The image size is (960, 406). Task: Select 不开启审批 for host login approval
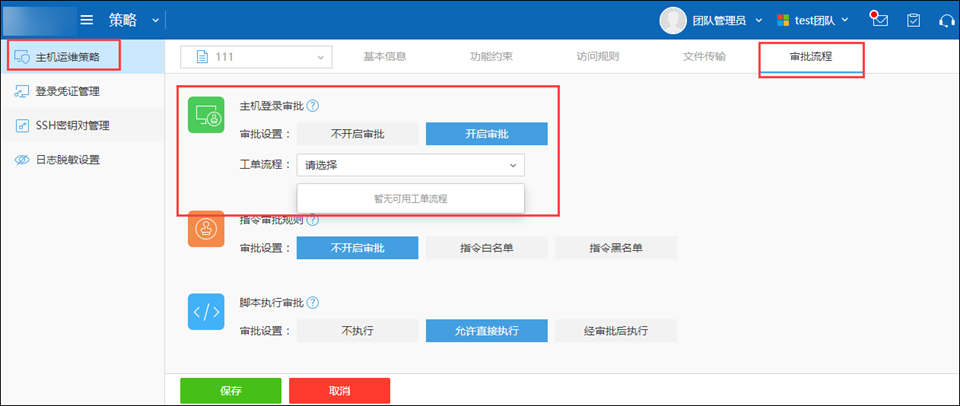click(358, 134)
